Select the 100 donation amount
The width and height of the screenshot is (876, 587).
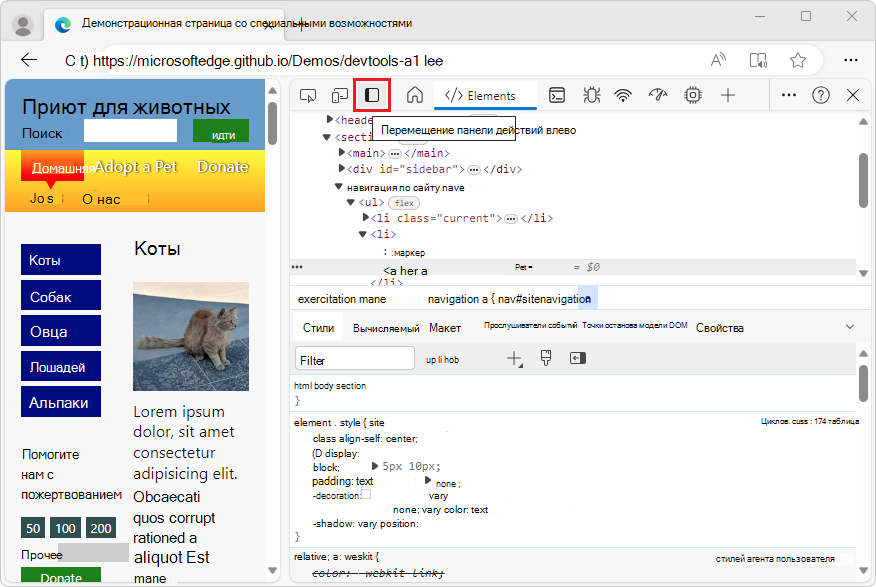pos(65,527)
